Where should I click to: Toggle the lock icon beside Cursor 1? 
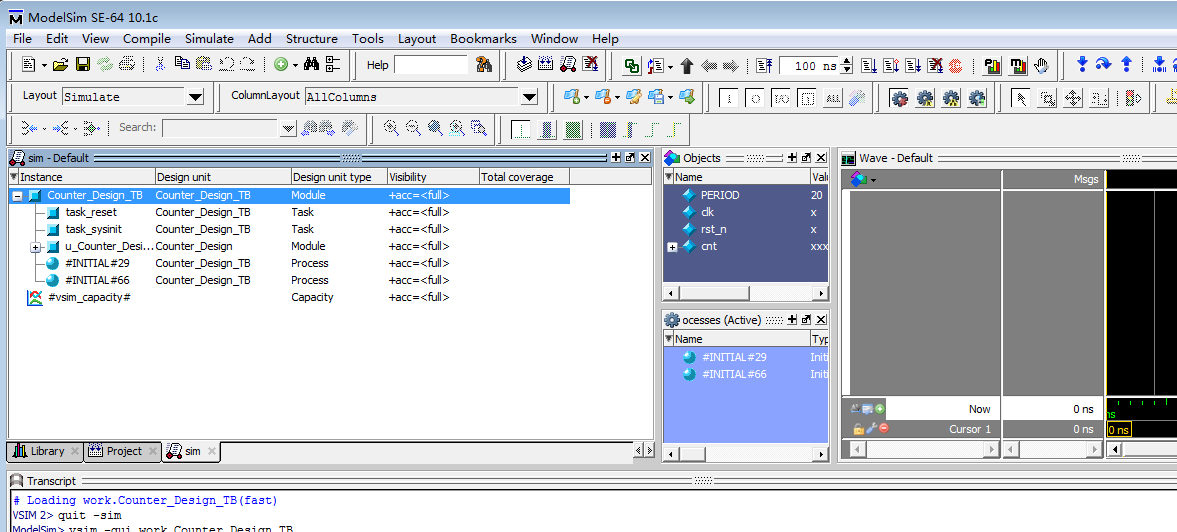coord(858,429)
